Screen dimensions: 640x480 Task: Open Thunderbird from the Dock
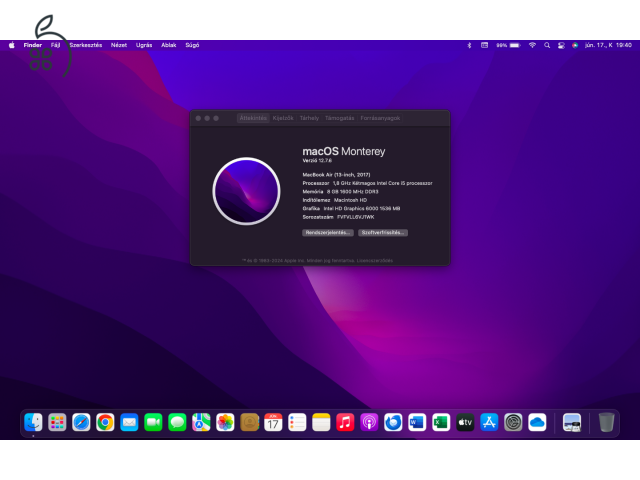tap(393, 422)
